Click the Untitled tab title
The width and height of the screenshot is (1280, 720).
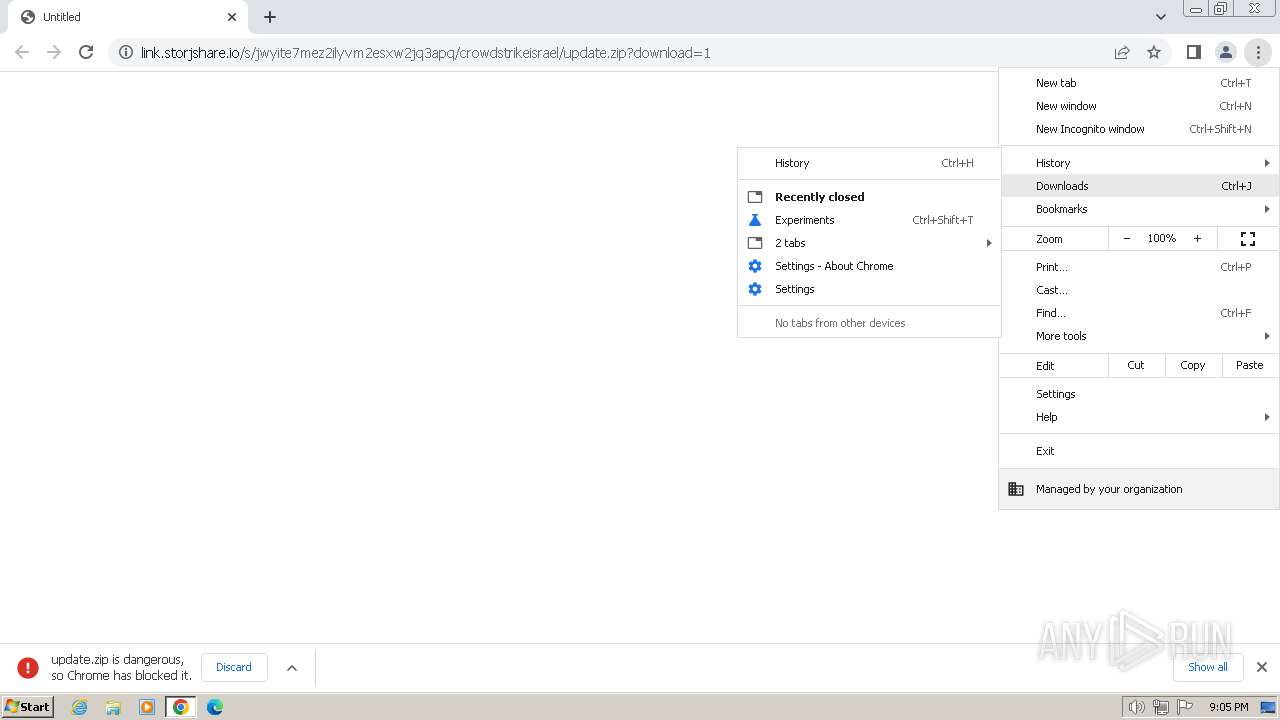62,17
